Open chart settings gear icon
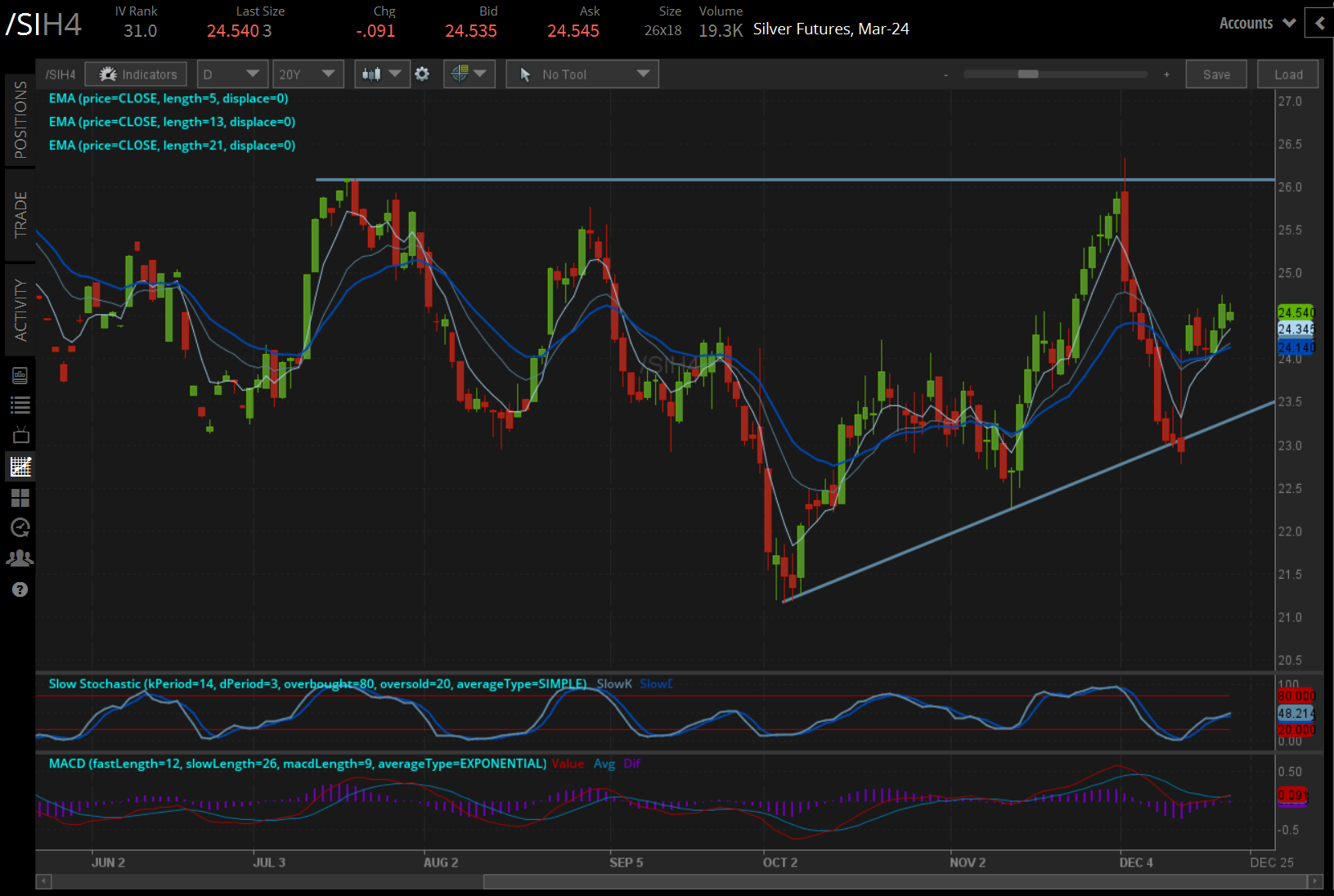Image resolution: width=1334 pixels, height=896 pixels. coord(422,74)
